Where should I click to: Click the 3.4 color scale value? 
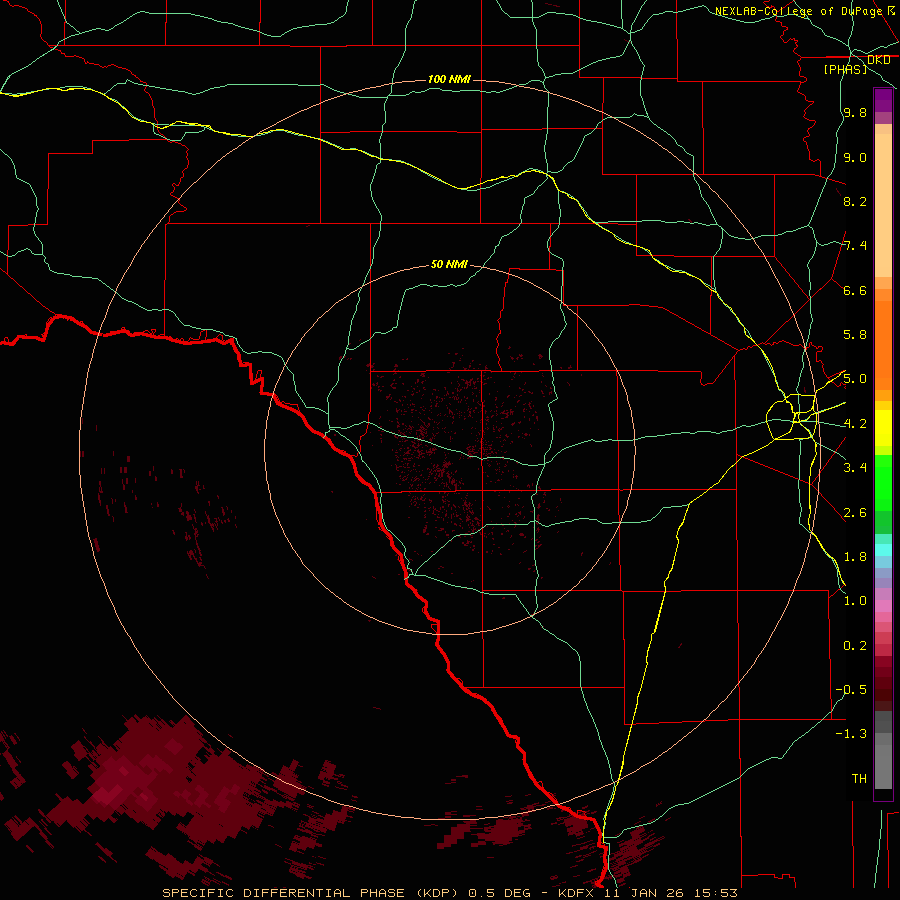coord(855,467)
